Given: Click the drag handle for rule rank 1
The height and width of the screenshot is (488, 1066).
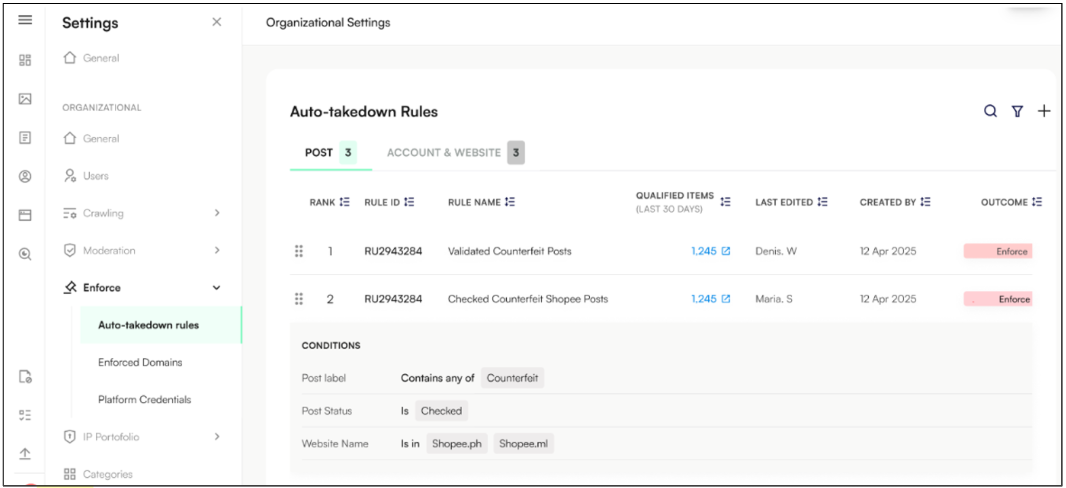Looking at the screenshot, I should pyautogui.click(x=298, y=251).
